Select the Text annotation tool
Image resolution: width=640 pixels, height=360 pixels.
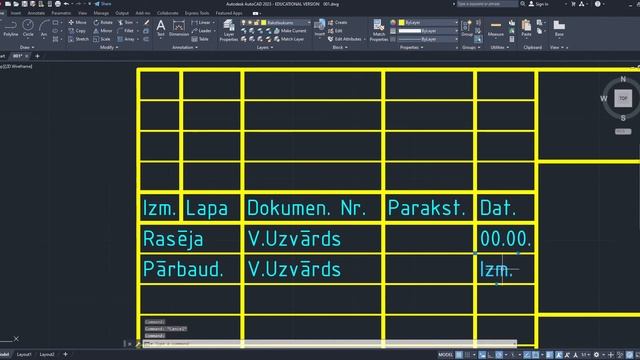tap(161, 28)
